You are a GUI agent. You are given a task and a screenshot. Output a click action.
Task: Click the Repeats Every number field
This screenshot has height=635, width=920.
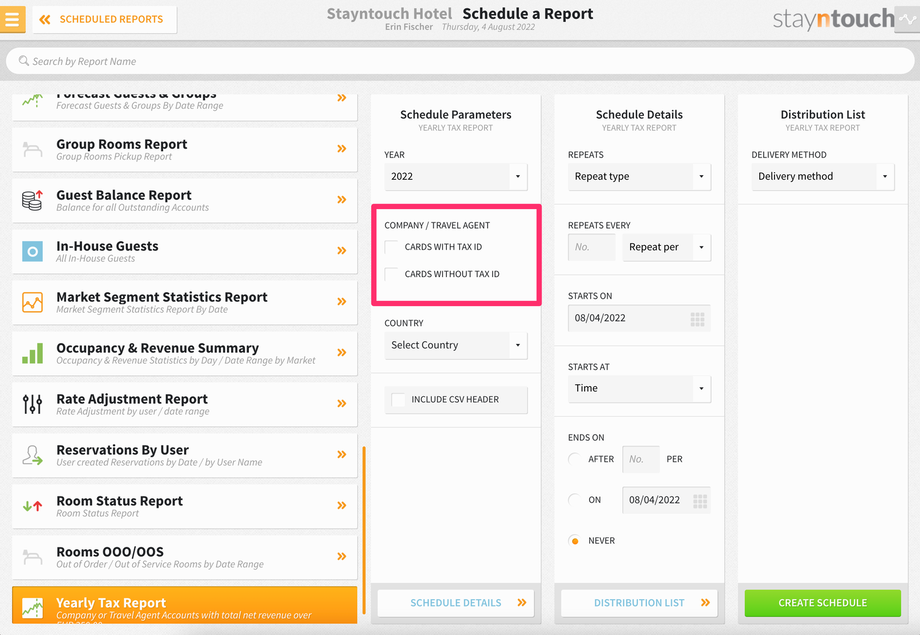click(x=591, y=247)
